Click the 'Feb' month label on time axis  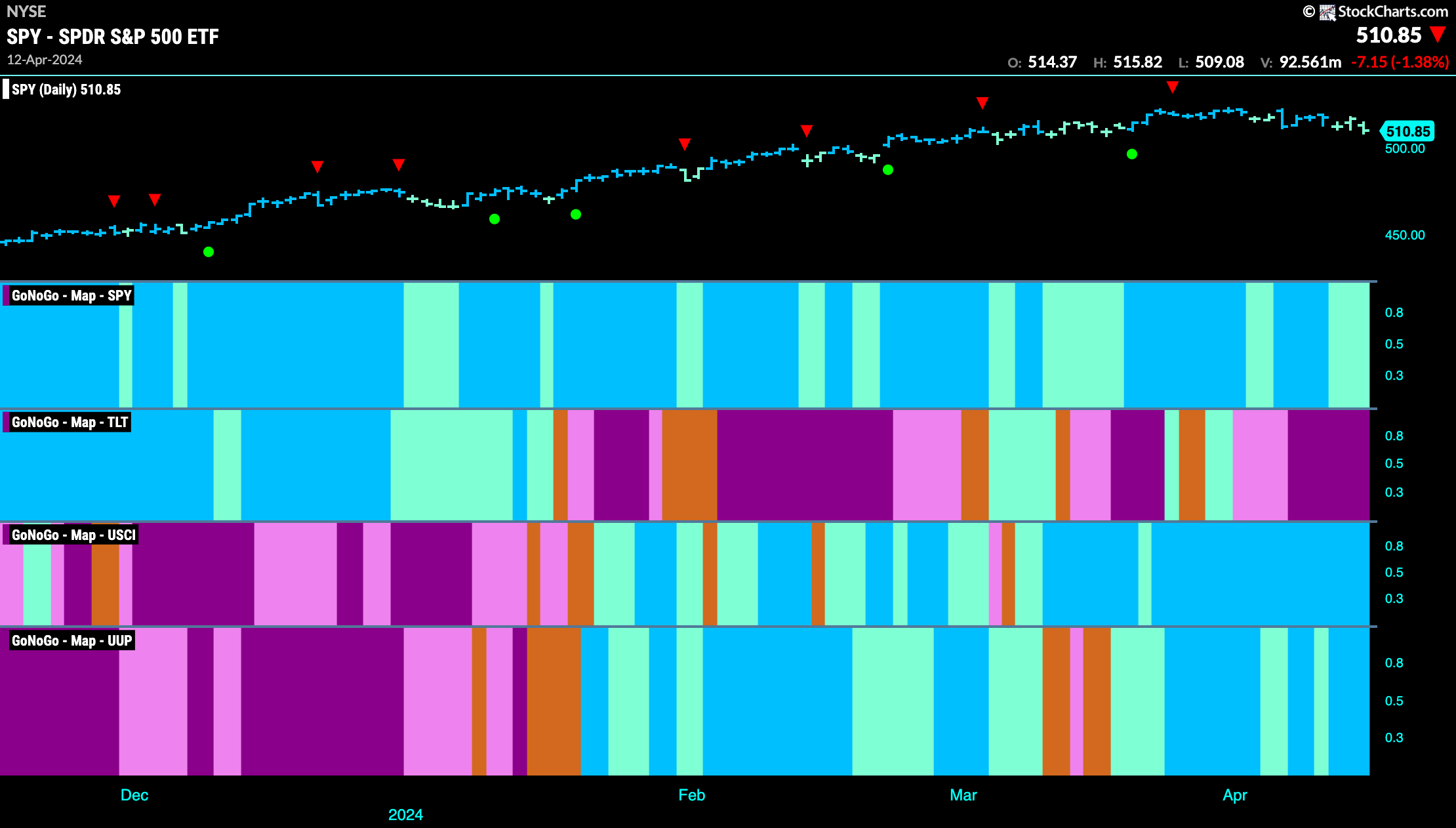click(691, 795)
